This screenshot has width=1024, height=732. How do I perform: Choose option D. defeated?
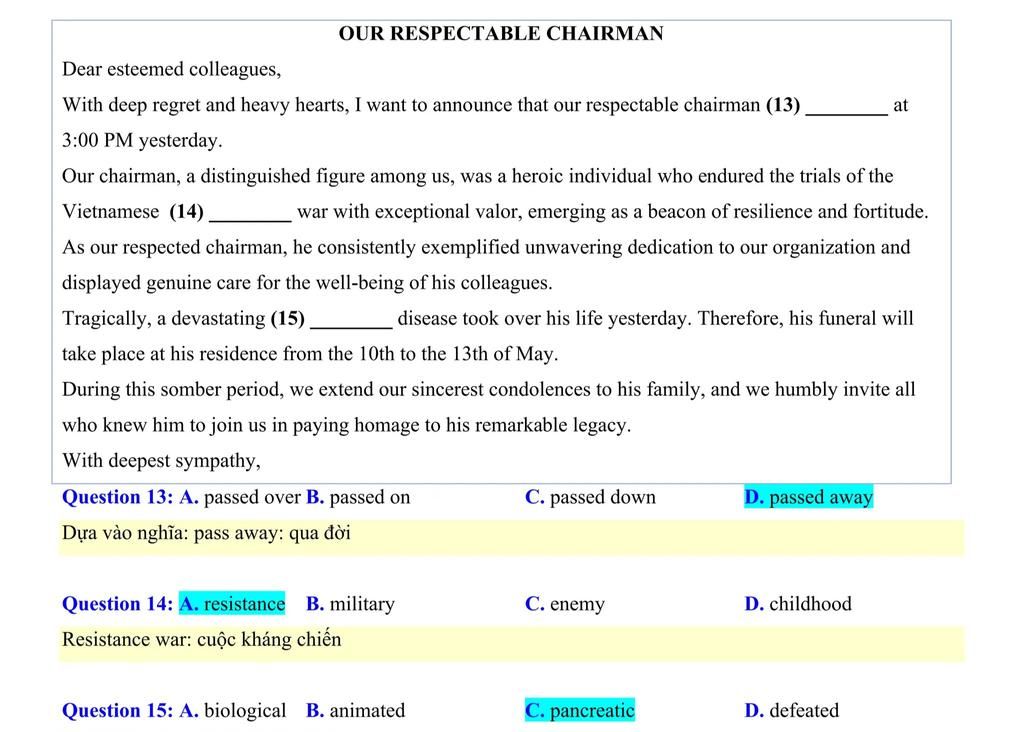pyautogui.click(x=792, y=711)
